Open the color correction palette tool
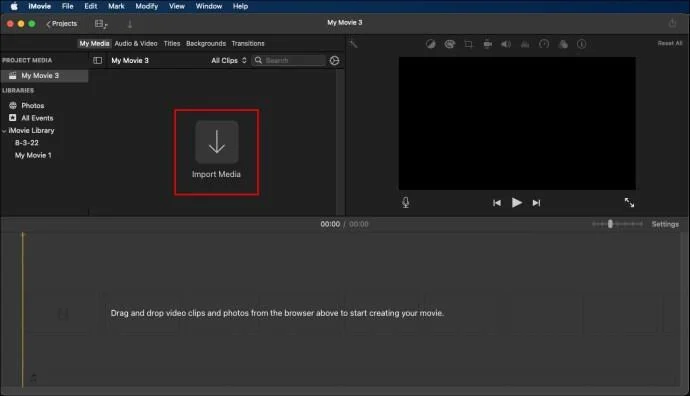The height and width of the screenshot is (396, 690). coord(450,44)
